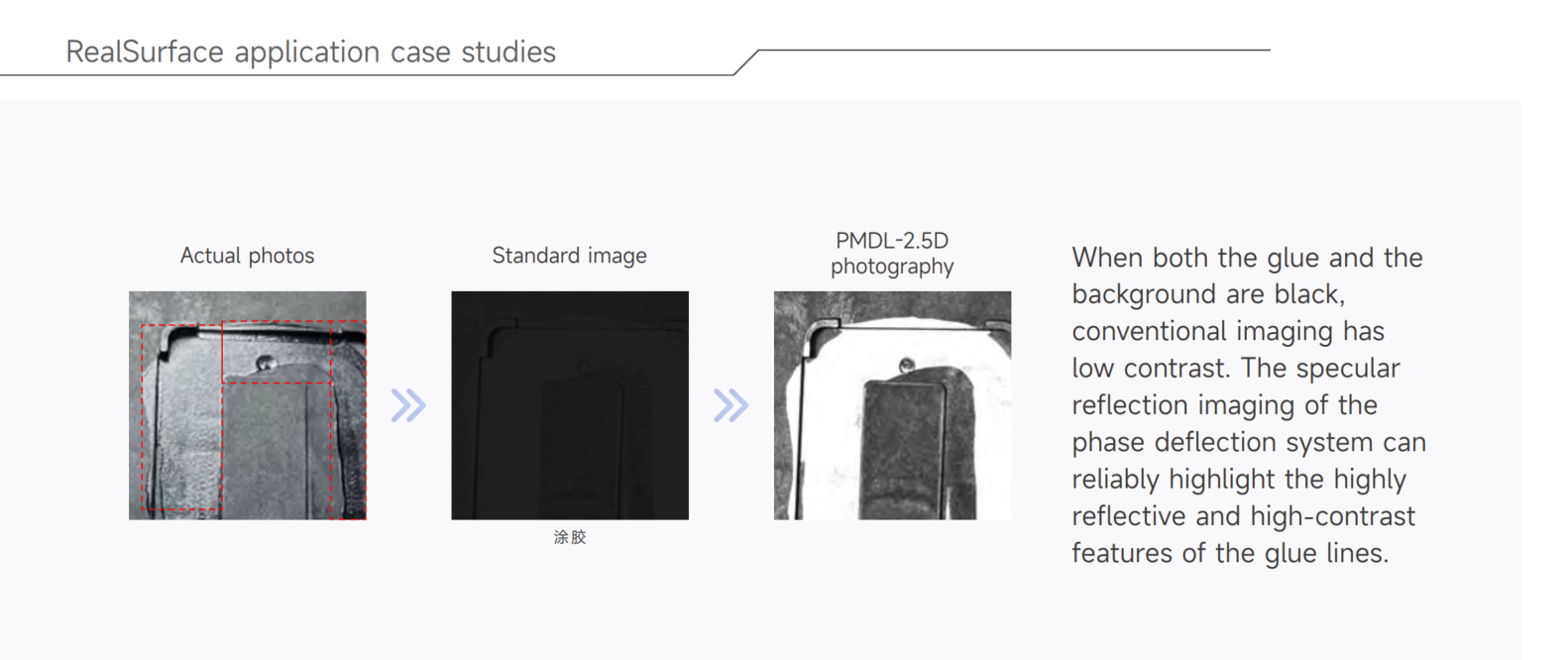Click the round hole in Actual photos image
The height and width of the screenshot is (660, 1568).
tap(264, 363)
